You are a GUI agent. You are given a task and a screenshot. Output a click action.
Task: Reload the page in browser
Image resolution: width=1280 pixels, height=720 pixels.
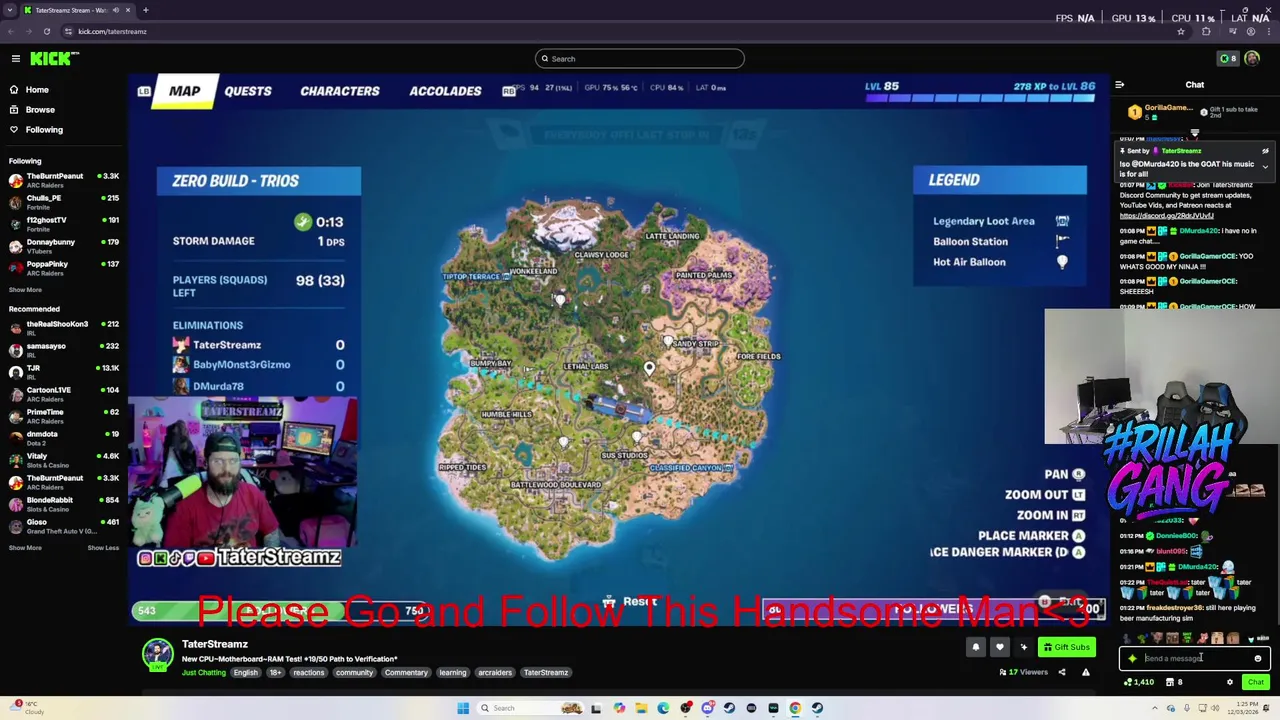46,32
